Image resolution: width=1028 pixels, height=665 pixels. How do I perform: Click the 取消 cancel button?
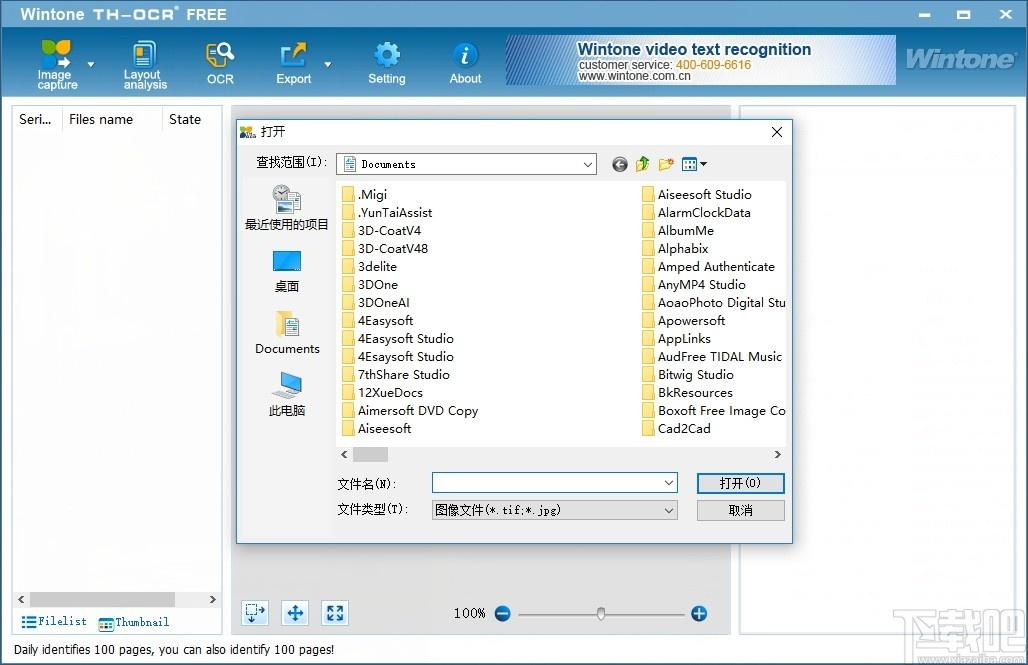click(x=740, y=510)
